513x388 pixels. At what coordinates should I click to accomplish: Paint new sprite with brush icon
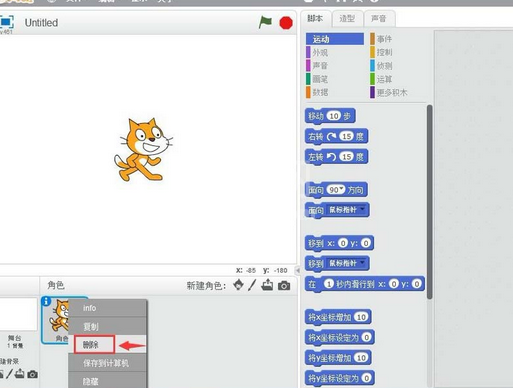click(252, 285)
